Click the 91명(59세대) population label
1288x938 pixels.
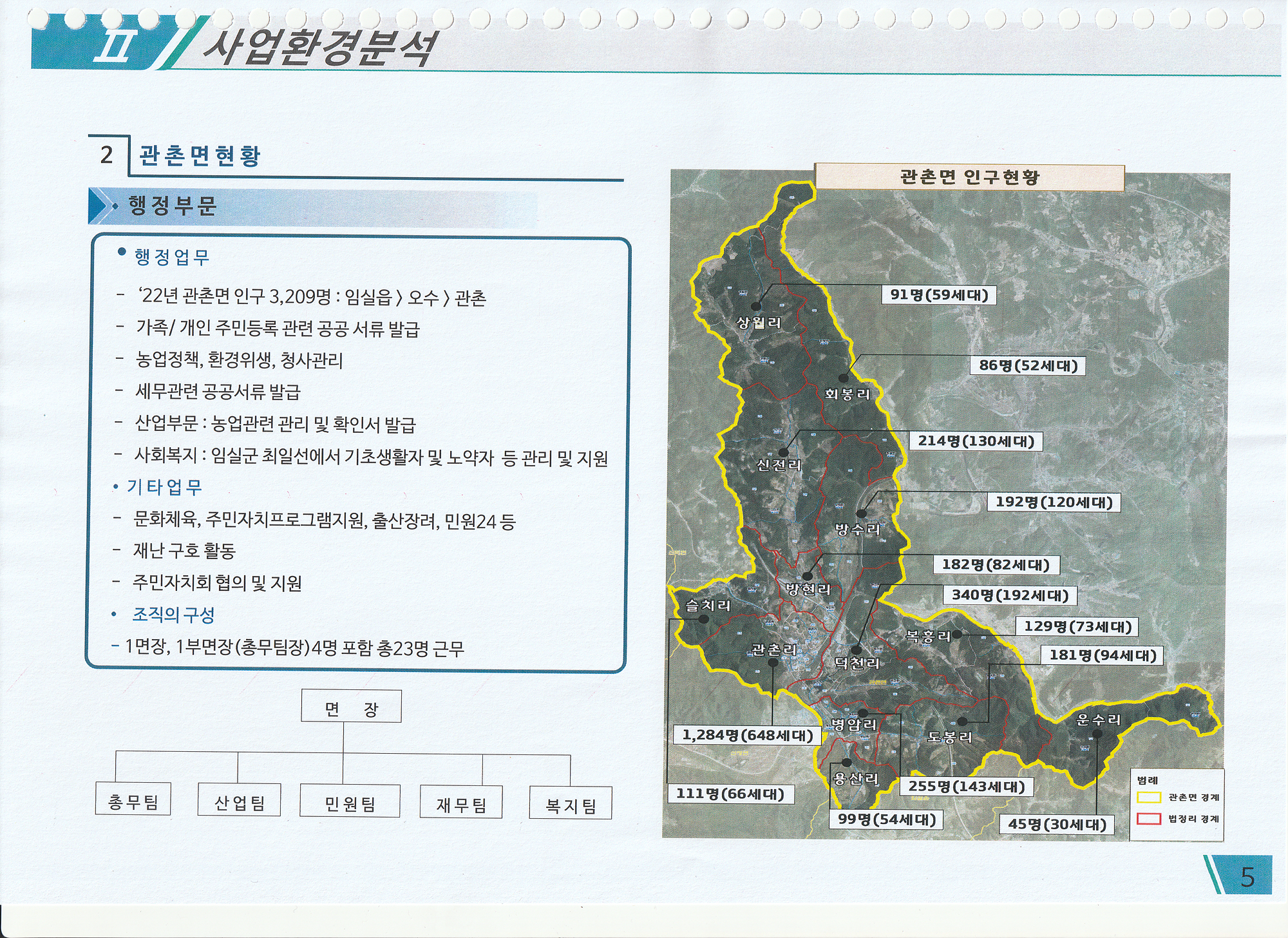coord(939,295)
